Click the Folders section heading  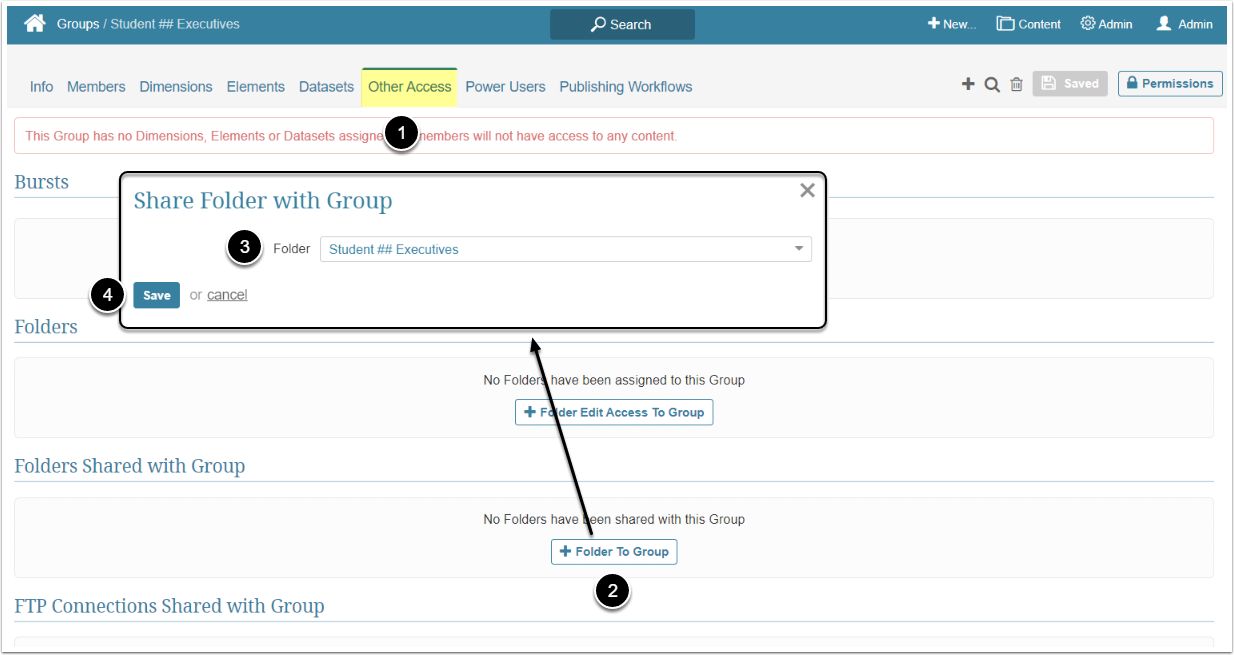tap(46, 327)
